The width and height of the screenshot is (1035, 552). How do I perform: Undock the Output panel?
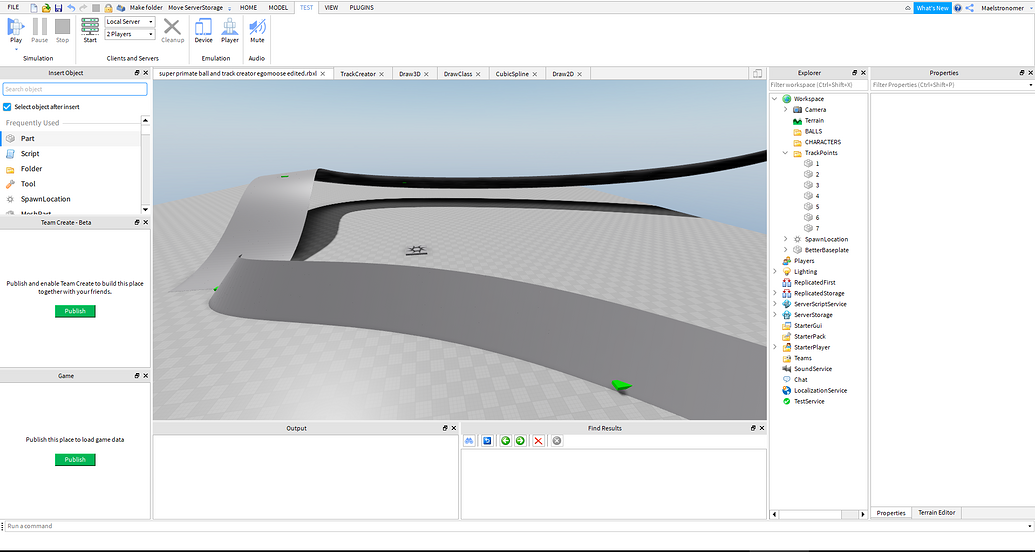click(446, 428)
